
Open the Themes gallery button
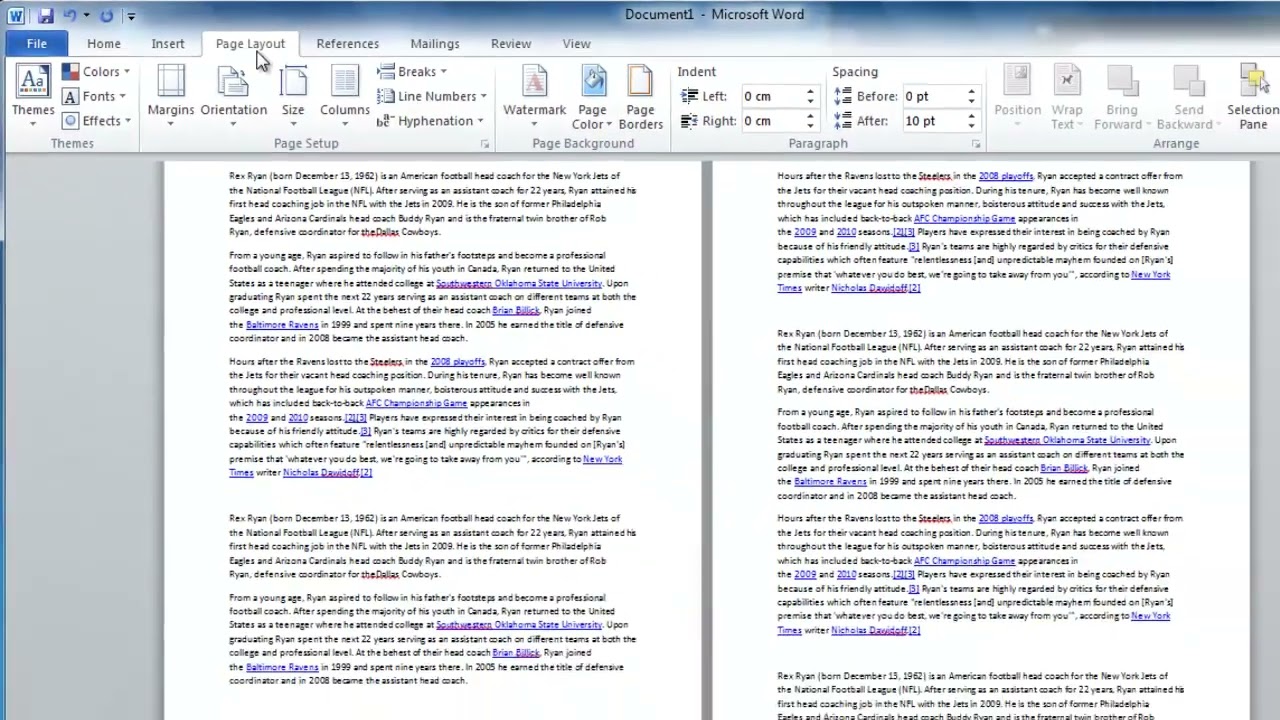[32, 95]
